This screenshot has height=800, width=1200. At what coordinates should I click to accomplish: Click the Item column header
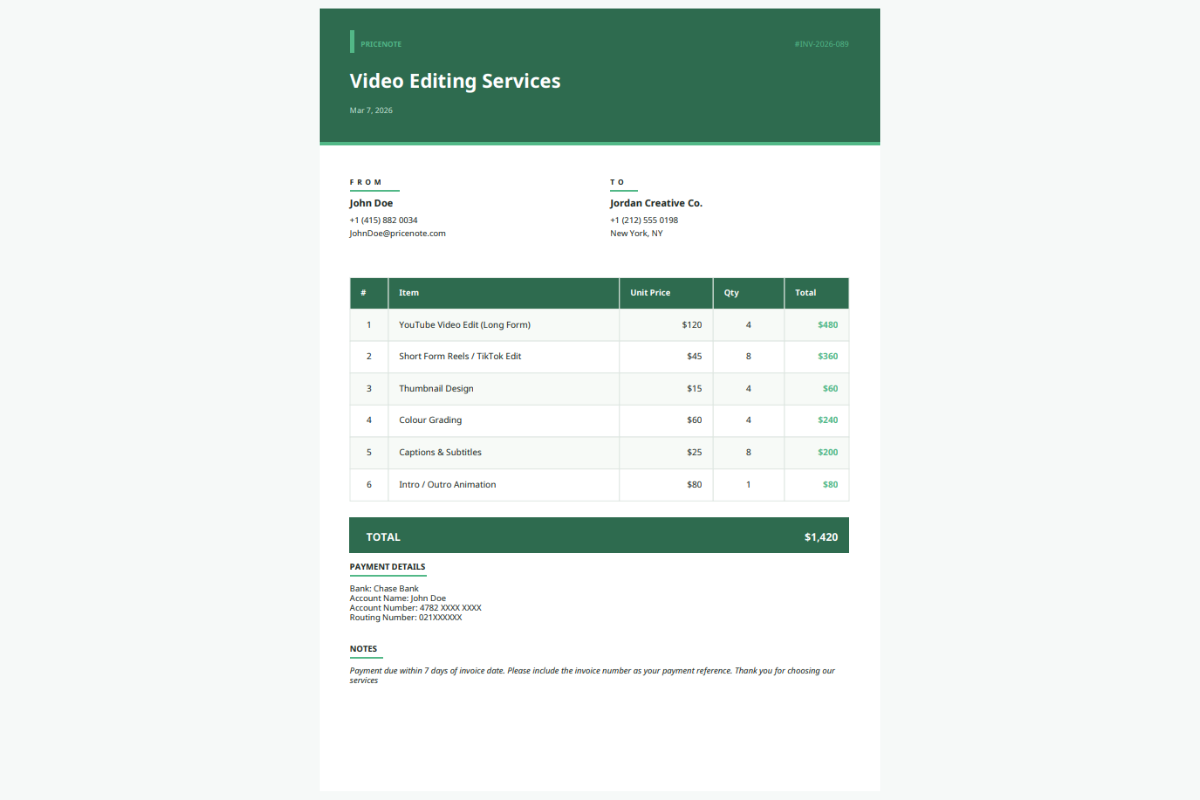point(408,293)
